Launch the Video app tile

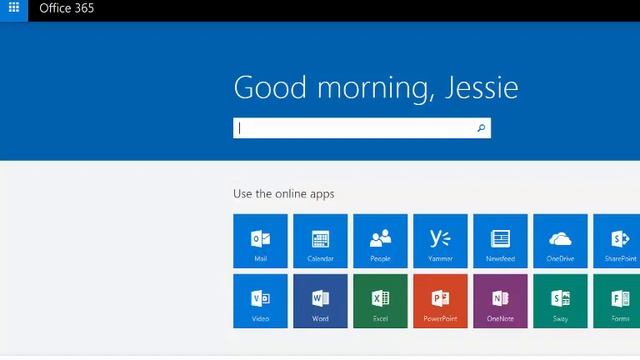coord(260,301)
